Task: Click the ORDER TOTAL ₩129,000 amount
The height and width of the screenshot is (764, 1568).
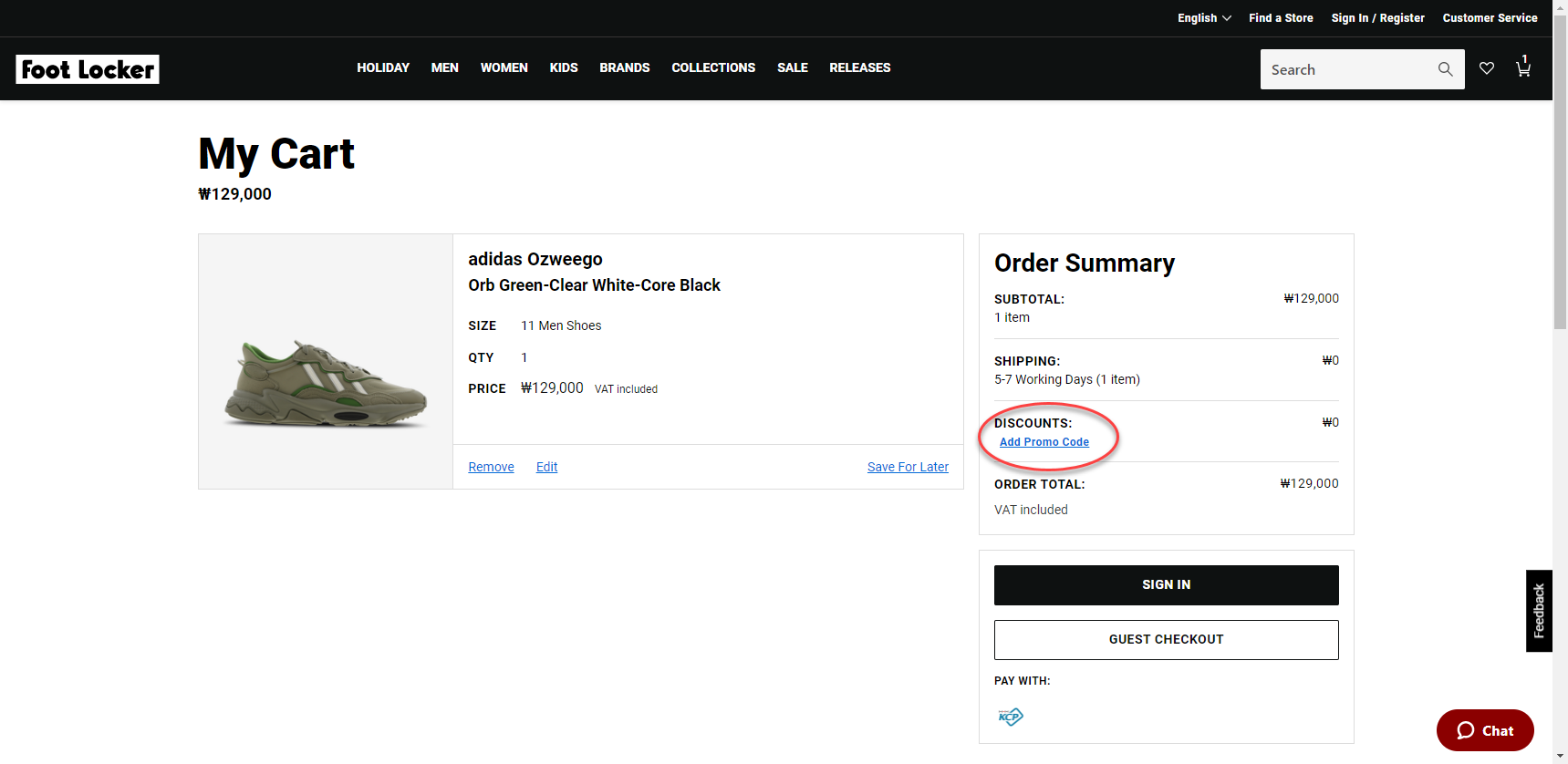Action: coord(1309,484)
